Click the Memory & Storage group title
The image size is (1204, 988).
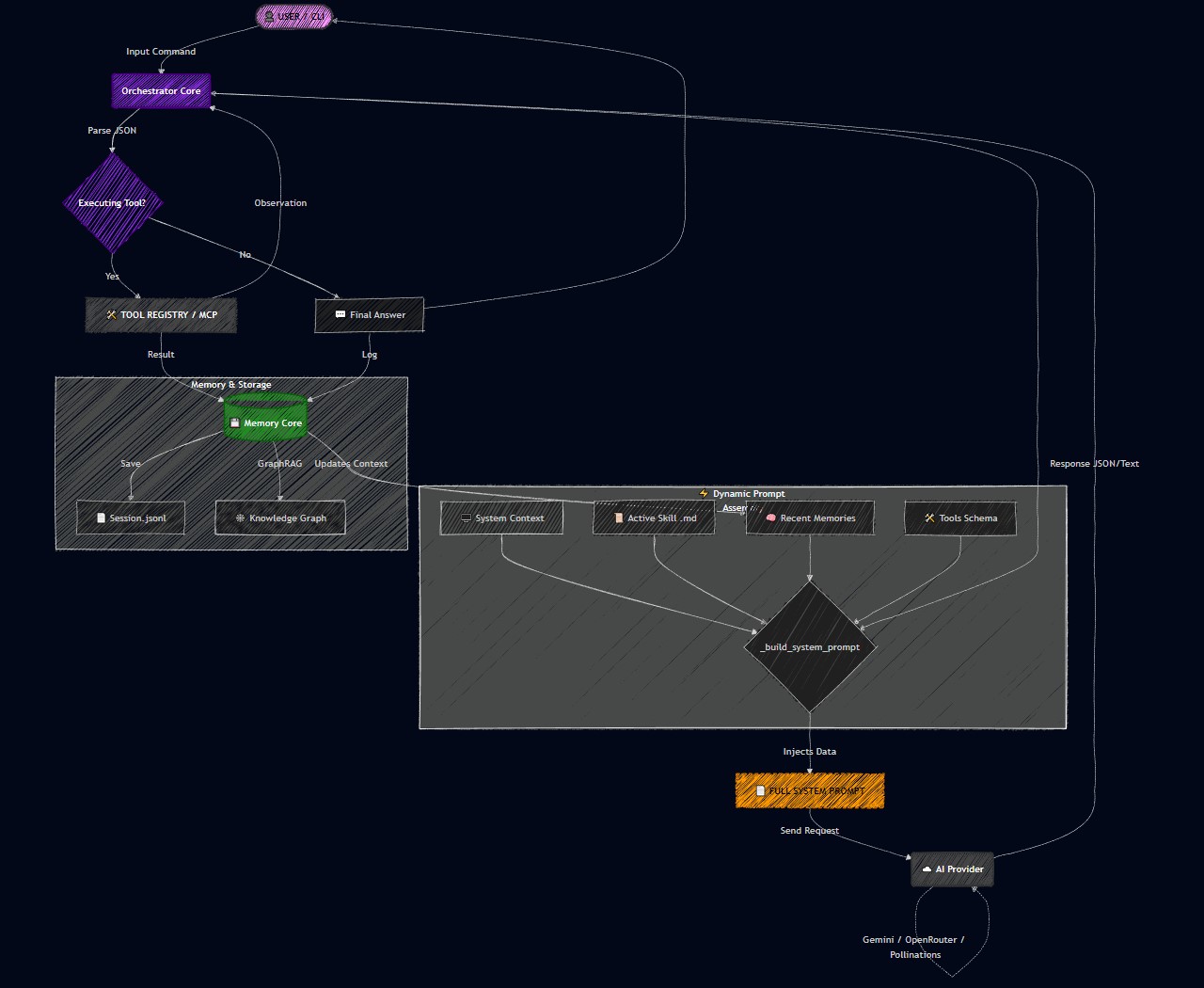point(231,385)
